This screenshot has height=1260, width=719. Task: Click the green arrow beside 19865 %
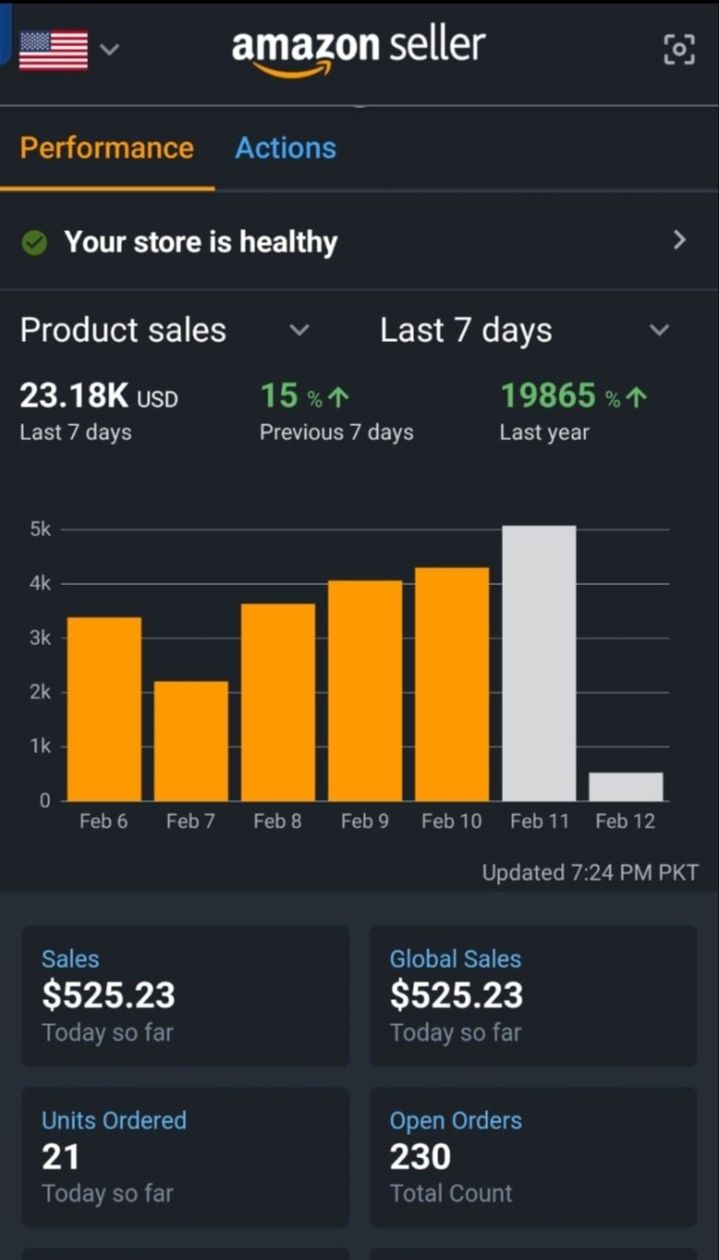click(637, 398)
